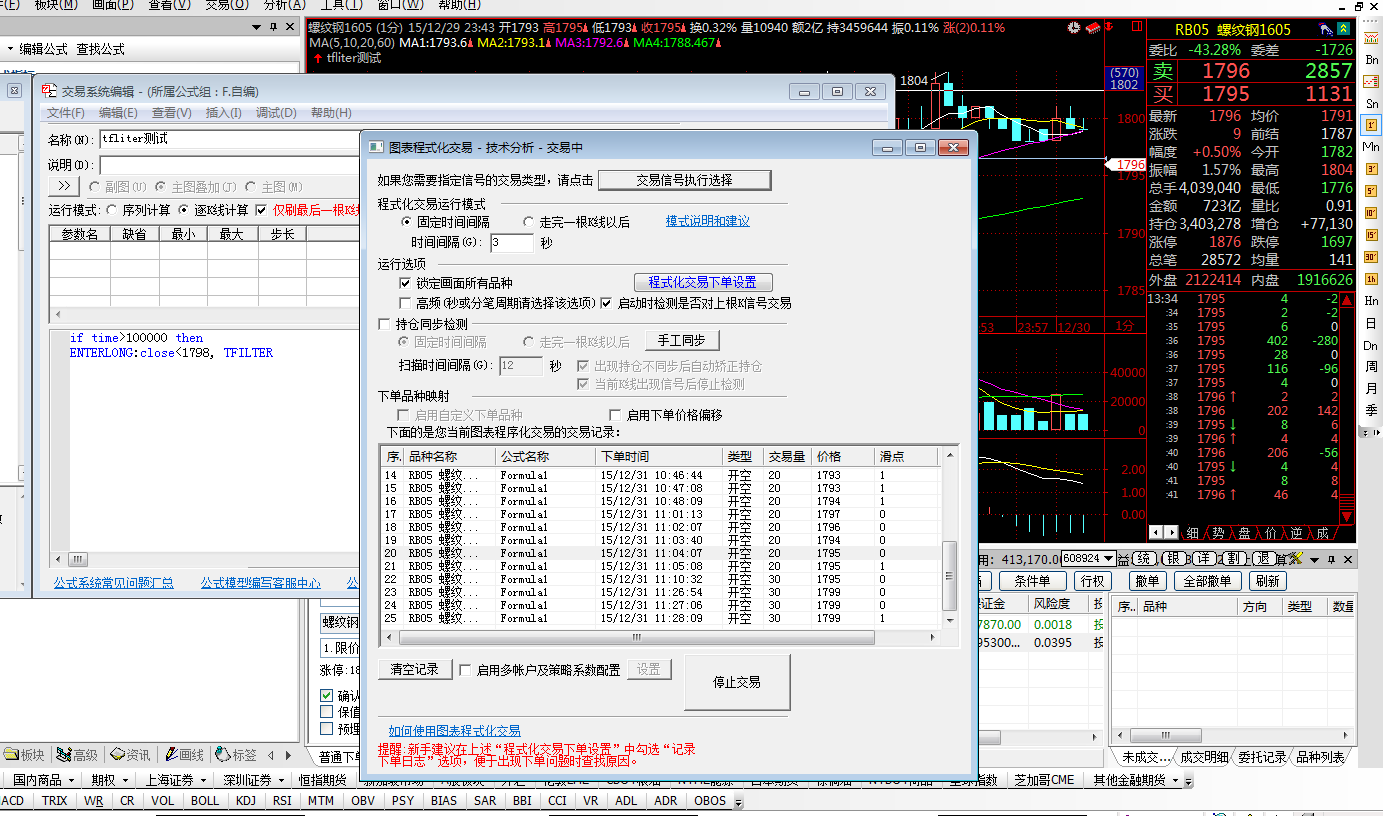Open the 标签 tab icon
The width and height of the screenshot is (1383, 816).
(236, 755)
